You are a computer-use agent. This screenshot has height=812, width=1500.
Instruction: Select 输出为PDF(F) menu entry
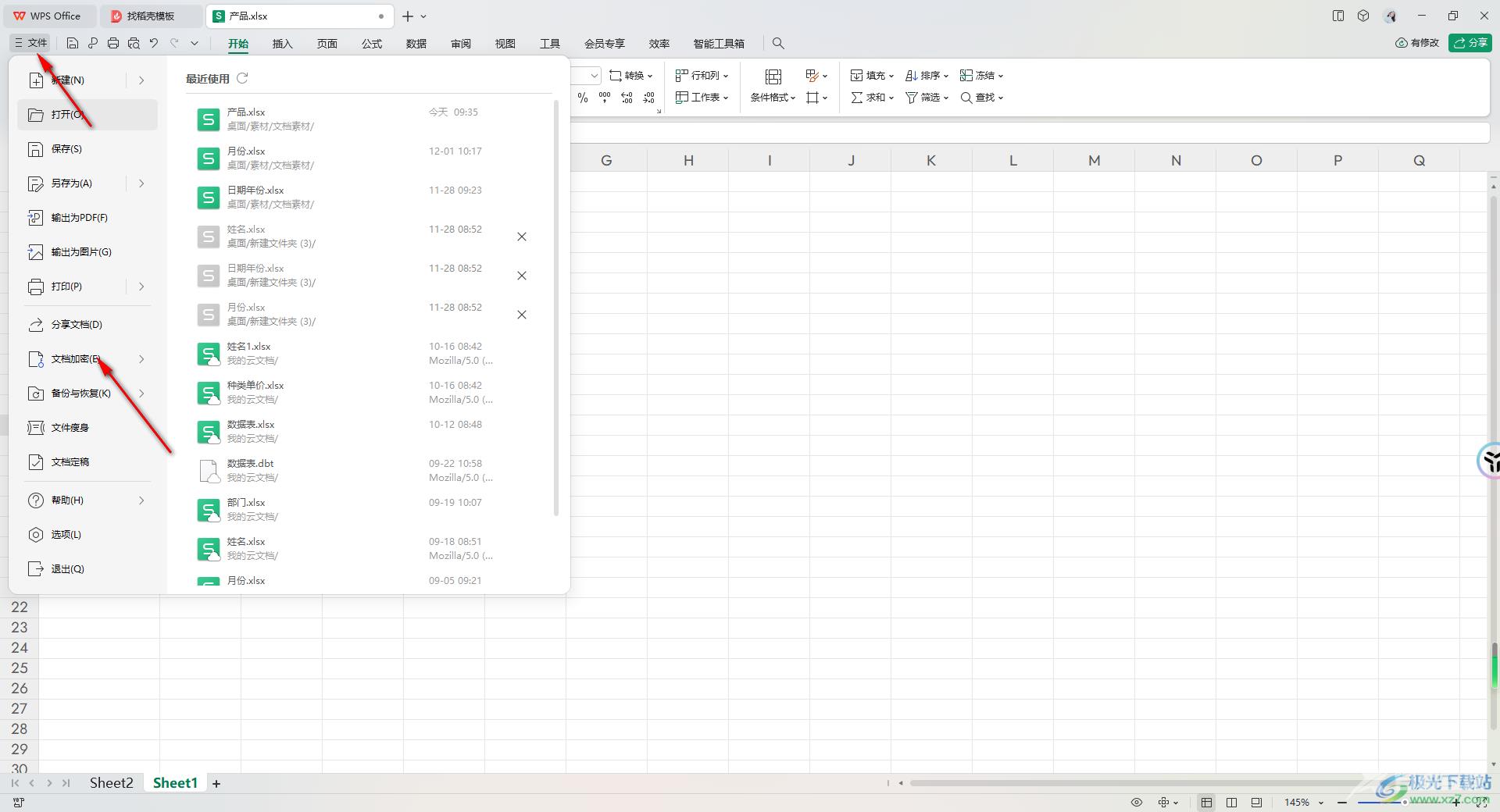click(87, 218)
